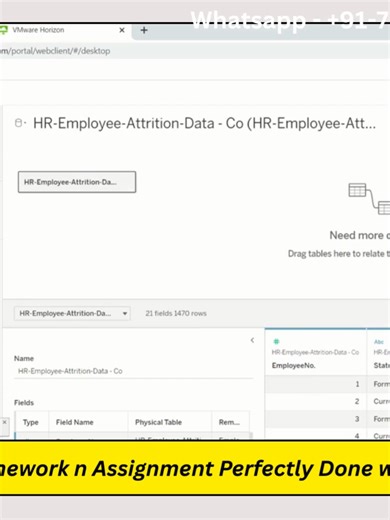
Task: Click the number type icon above EmployeeNo.
Action: pyautogui.click(x=276, y=341)
